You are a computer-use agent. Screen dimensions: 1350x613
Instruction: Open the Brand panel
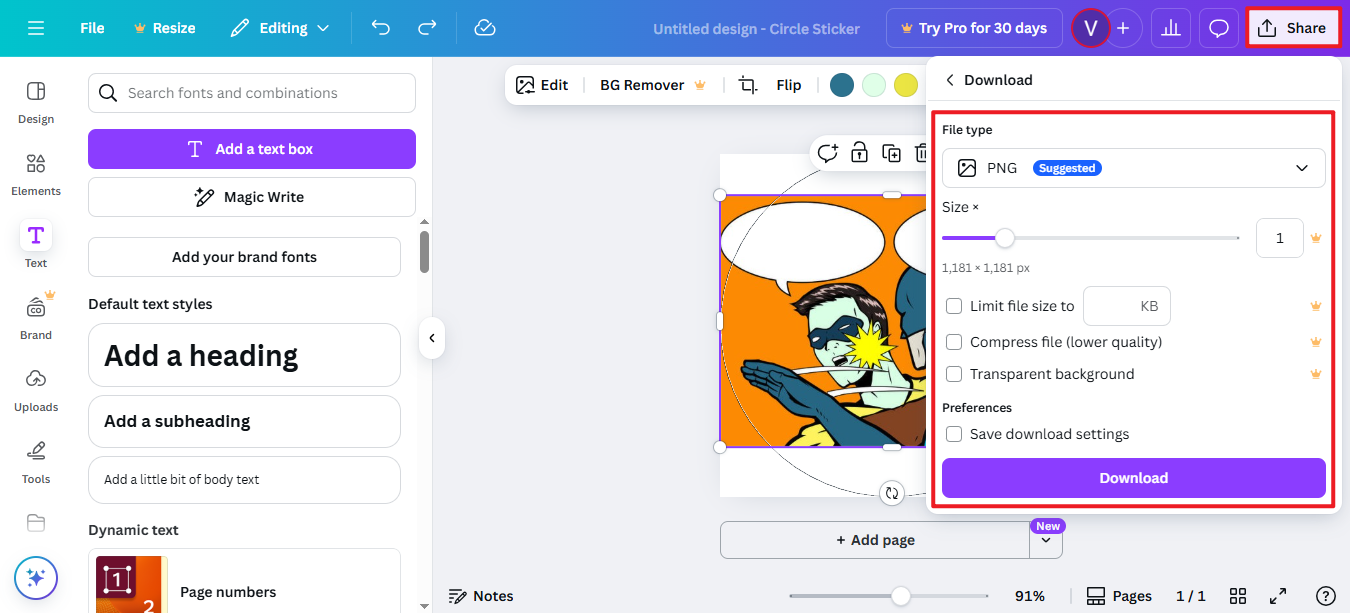click(x=35, y=316)
